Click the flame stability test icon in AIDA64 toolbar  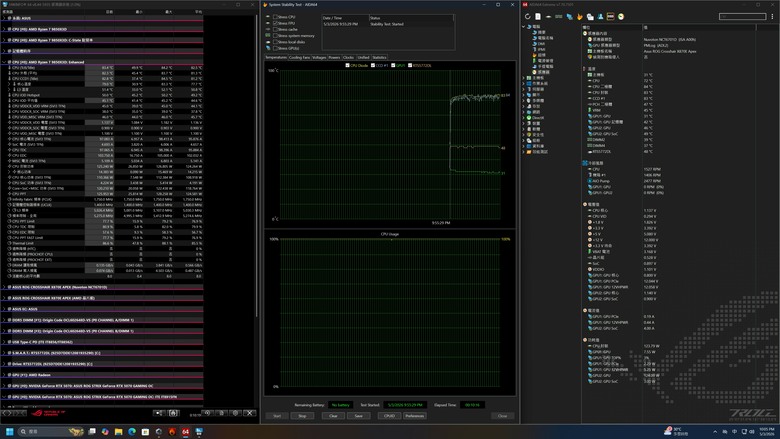(580, 16)
